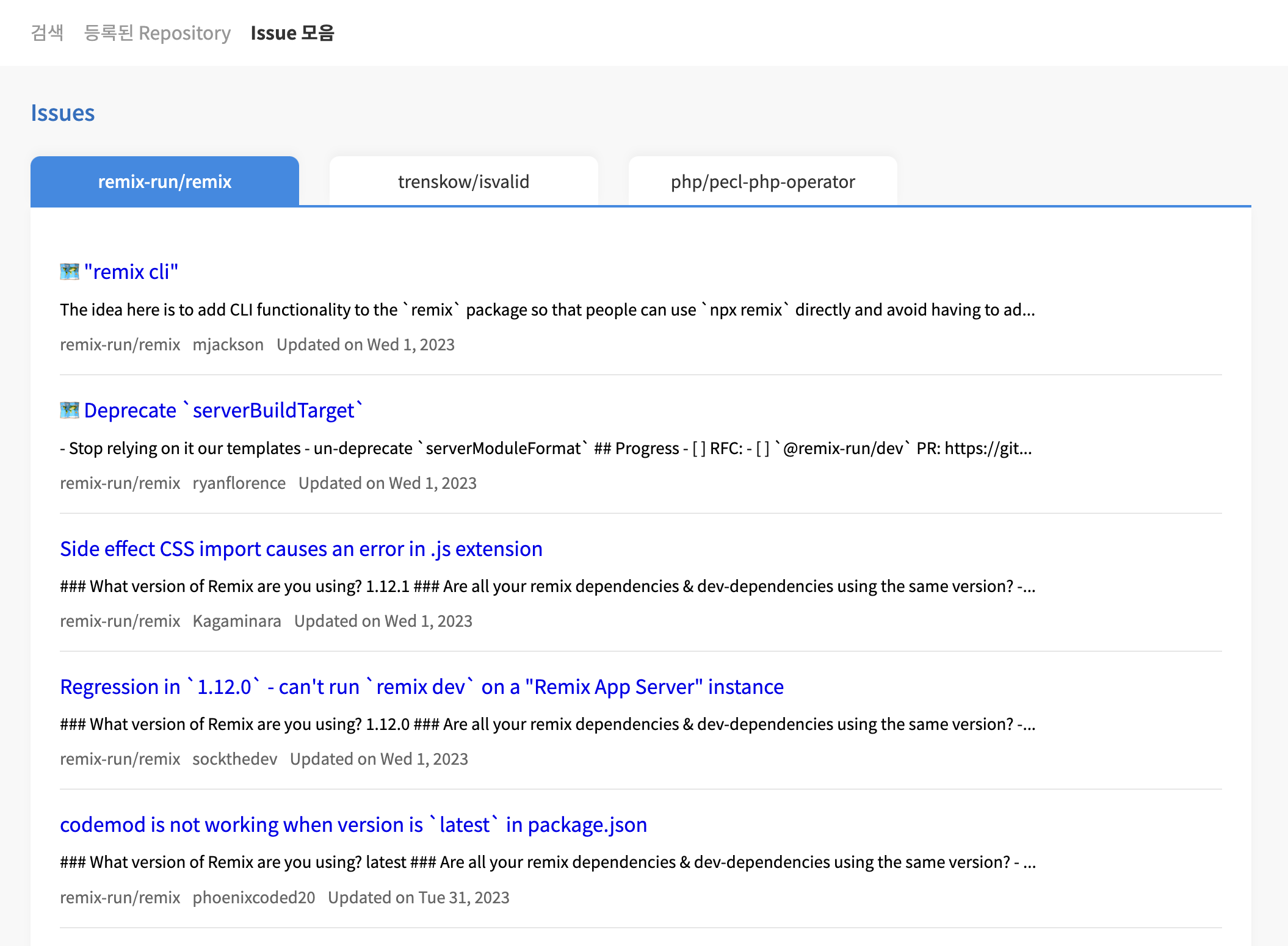Open the Deprecate `serverBuildTarget` issue
This screenshot has width=1288, height=946.
(x=223, y=410)
